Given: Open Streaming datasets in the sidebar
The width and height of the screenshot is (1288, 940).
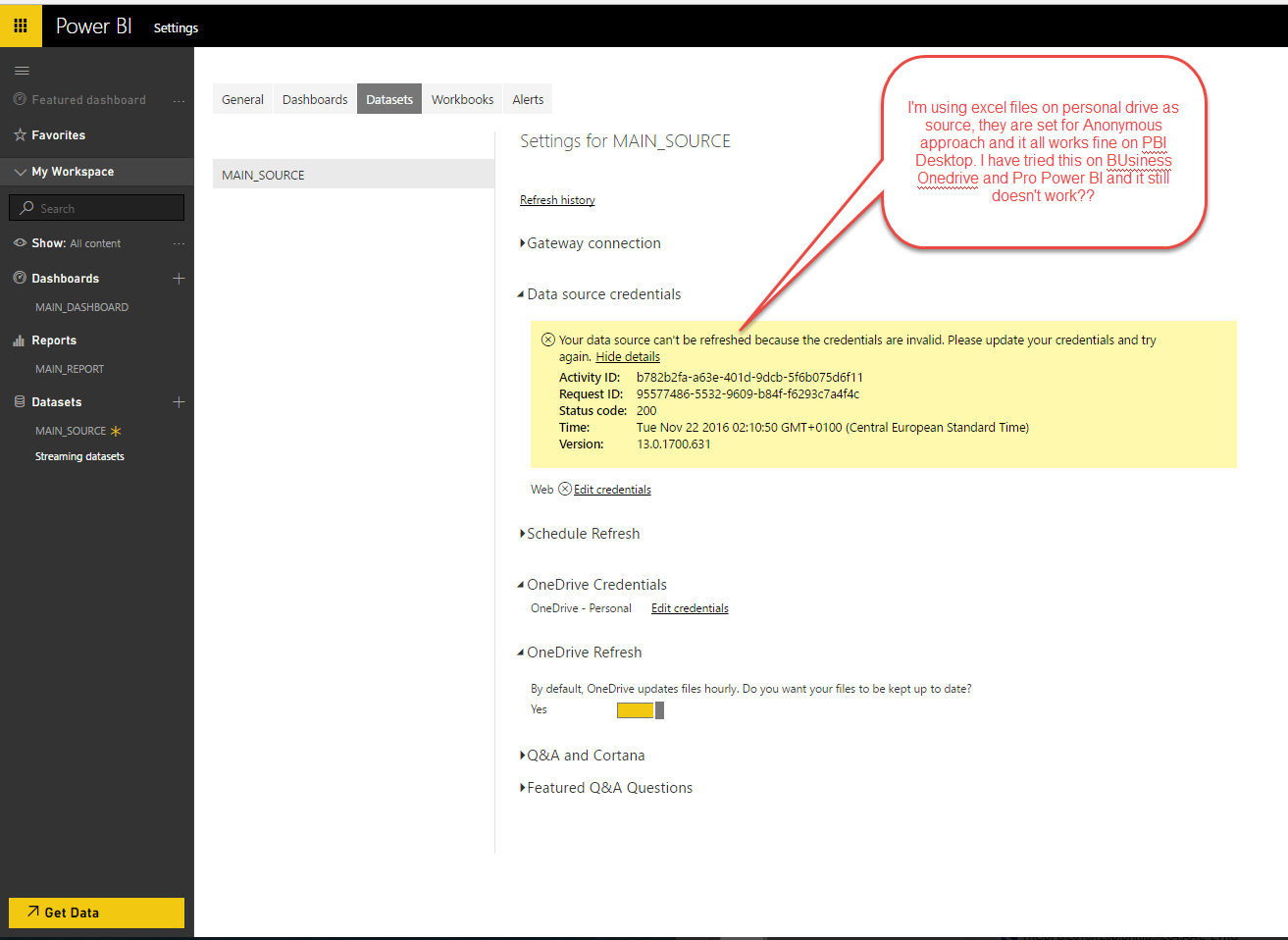Looking at the screenshot, I should click(79, 456).
